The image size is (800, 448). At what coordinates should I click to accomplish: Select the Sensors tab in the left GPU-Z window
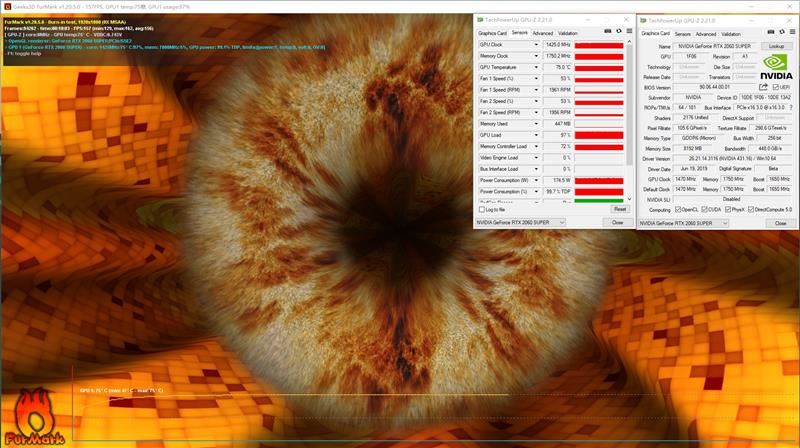coord(519,33)
